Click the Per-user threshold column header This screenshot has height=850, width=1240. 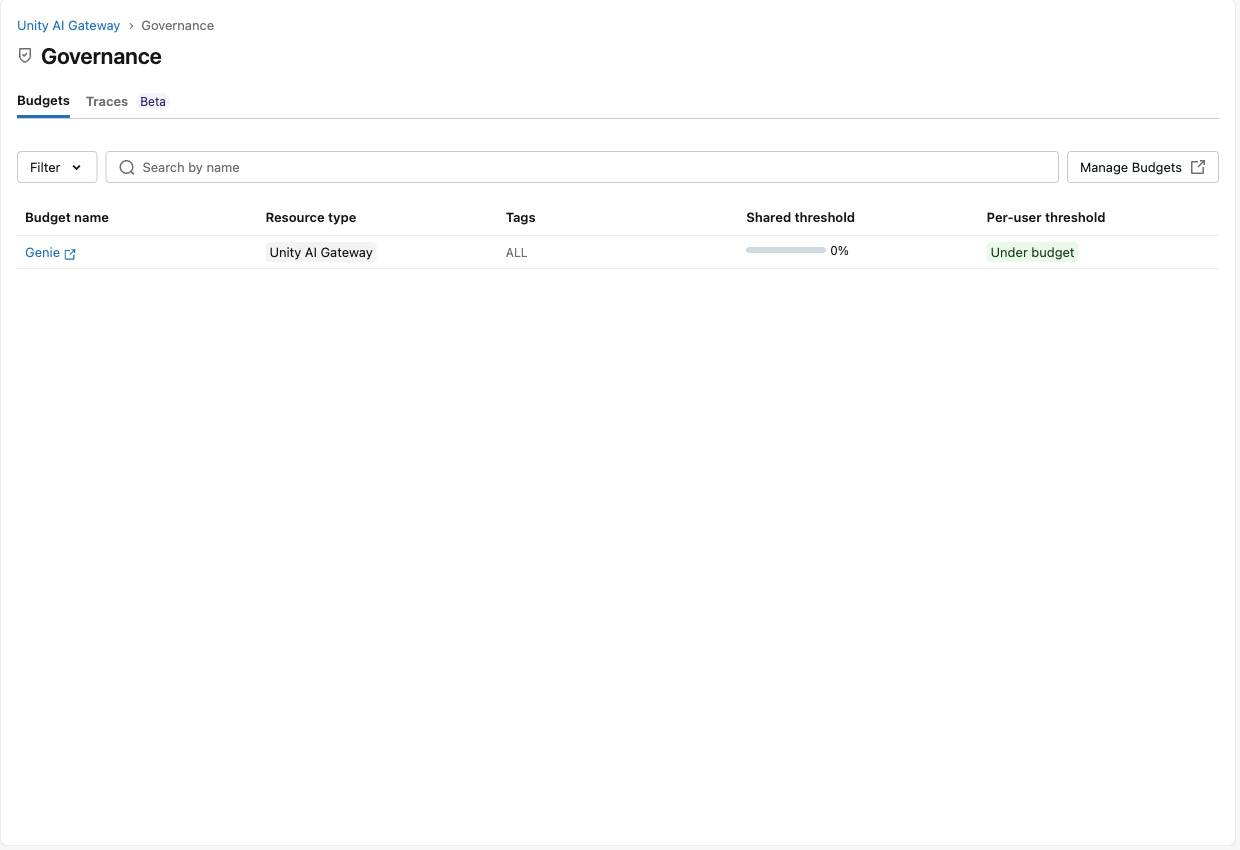tap(1046, 217)
